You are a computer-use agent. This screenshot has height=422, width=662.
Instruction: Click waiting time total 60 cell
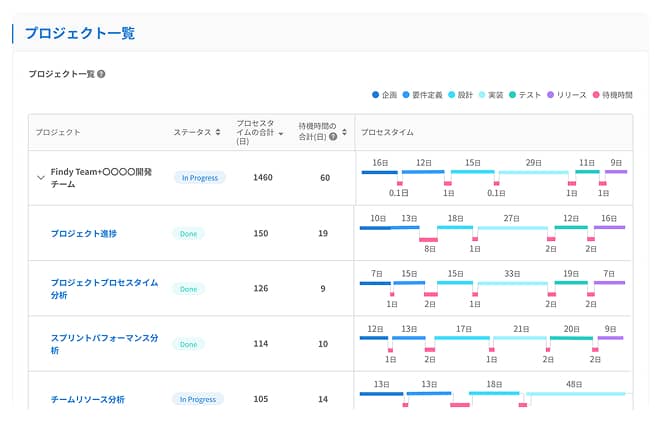coord(325,178)
